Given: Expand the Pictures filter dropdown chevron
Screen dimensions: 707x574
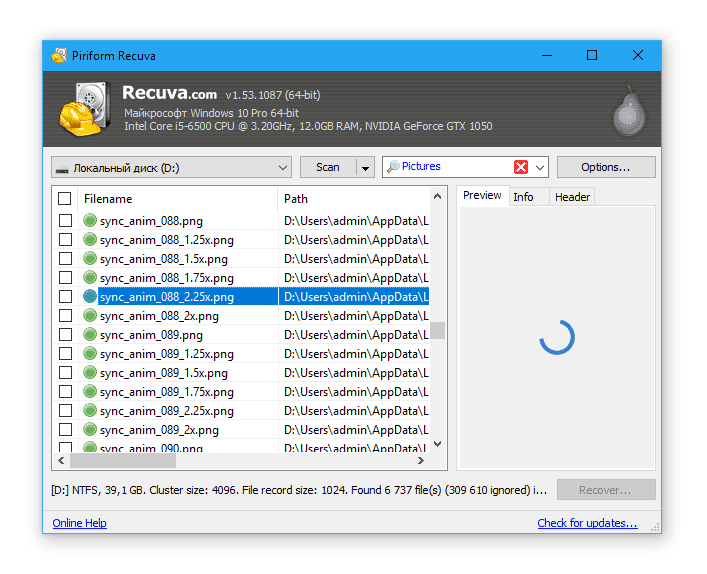Looking at the screenshot, I should [540, 167].
